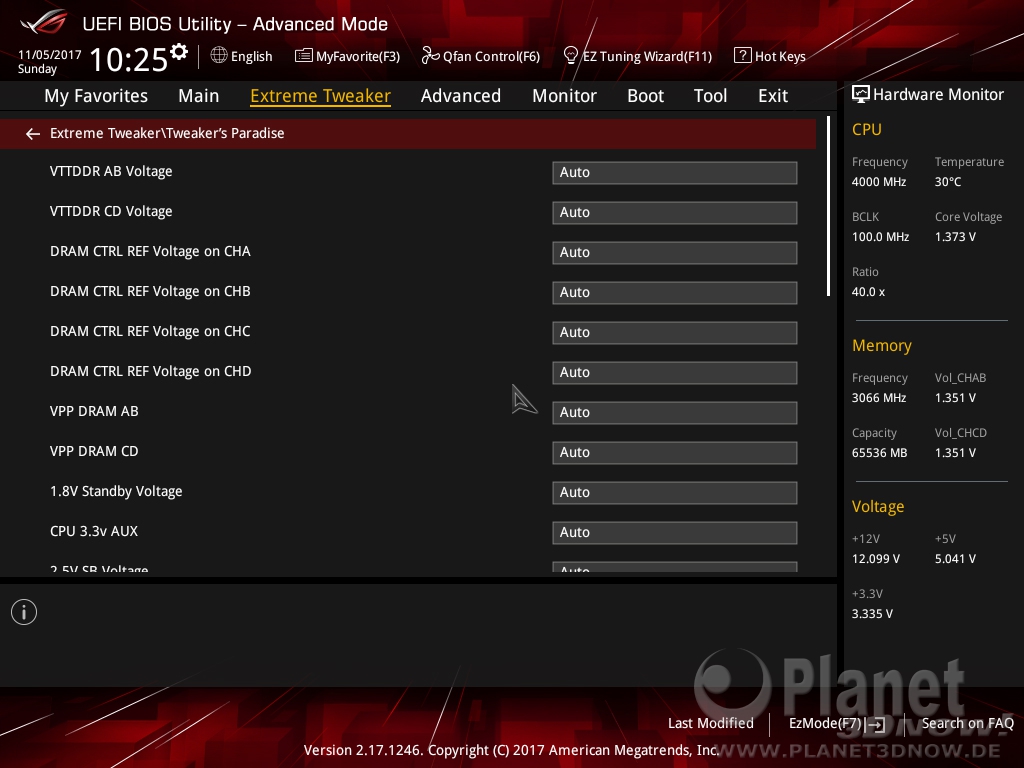The width and height of the screenshot is (1024, 768).
Task: Click the Core Voltage value 1.373 V
Action: [955, 236]
